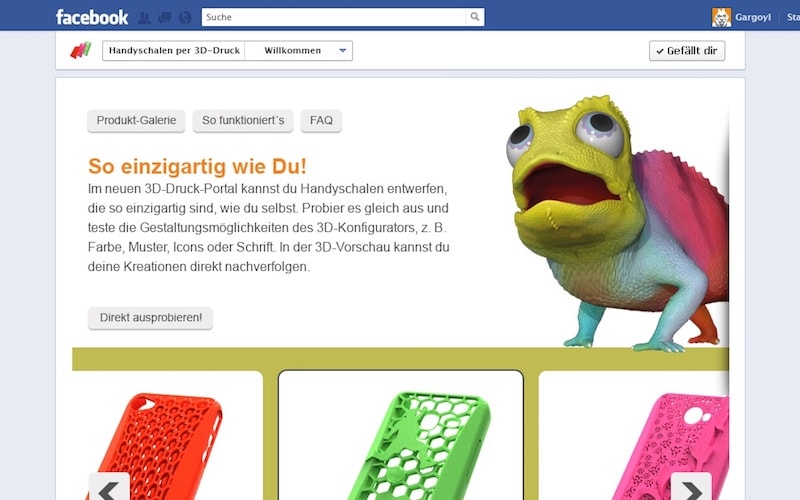Toggle the Gefällt dir like button
800x500 pixels.
(687, 51)
